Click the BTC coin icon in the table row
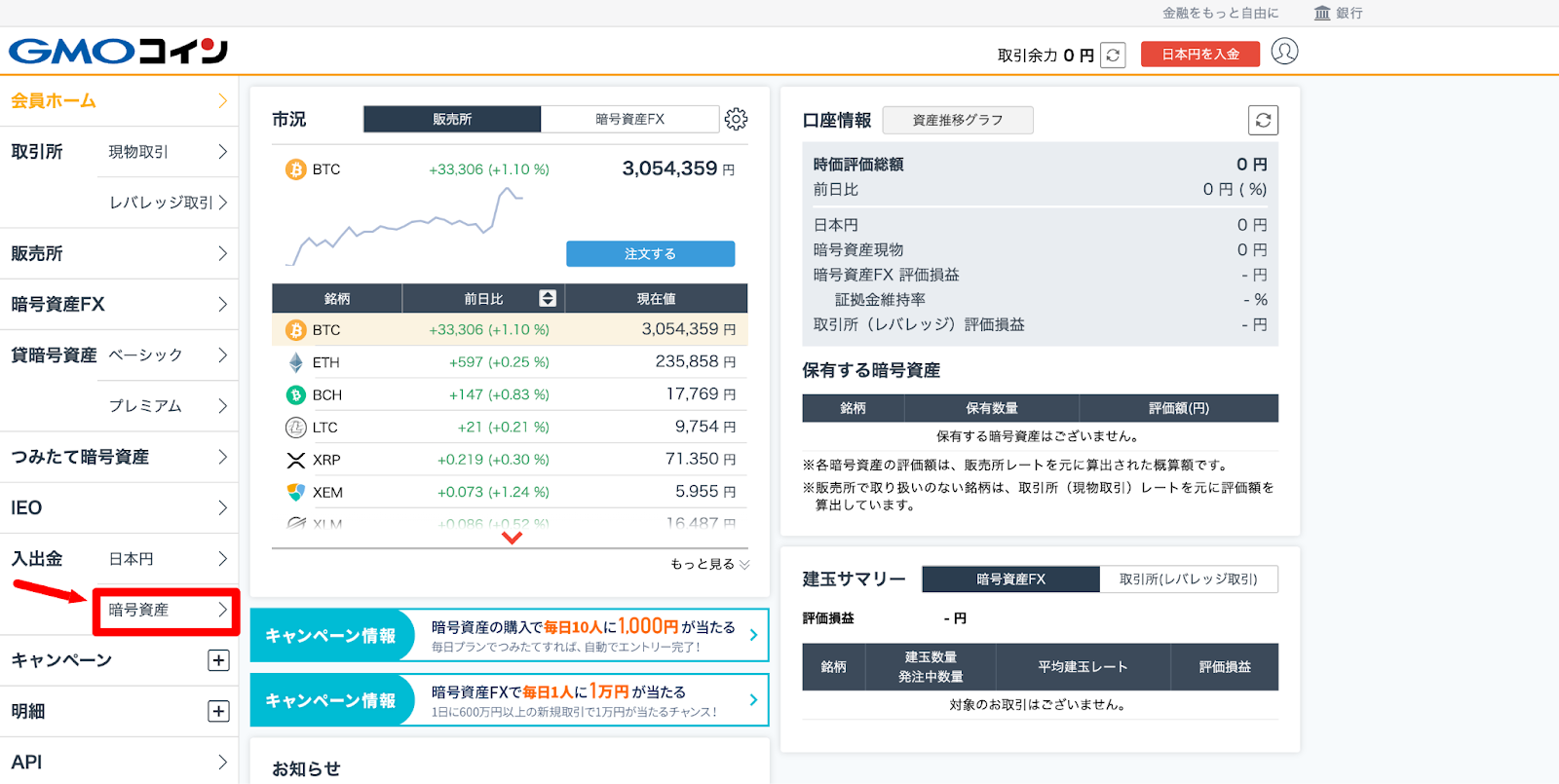 pos(295,330)
